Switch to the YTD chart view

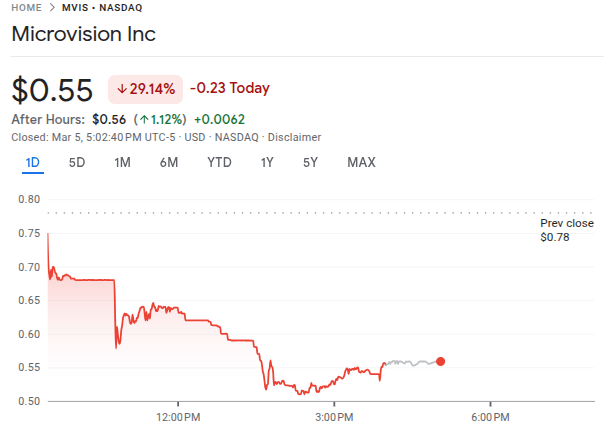pyautogui.click(x=219, y=163)
